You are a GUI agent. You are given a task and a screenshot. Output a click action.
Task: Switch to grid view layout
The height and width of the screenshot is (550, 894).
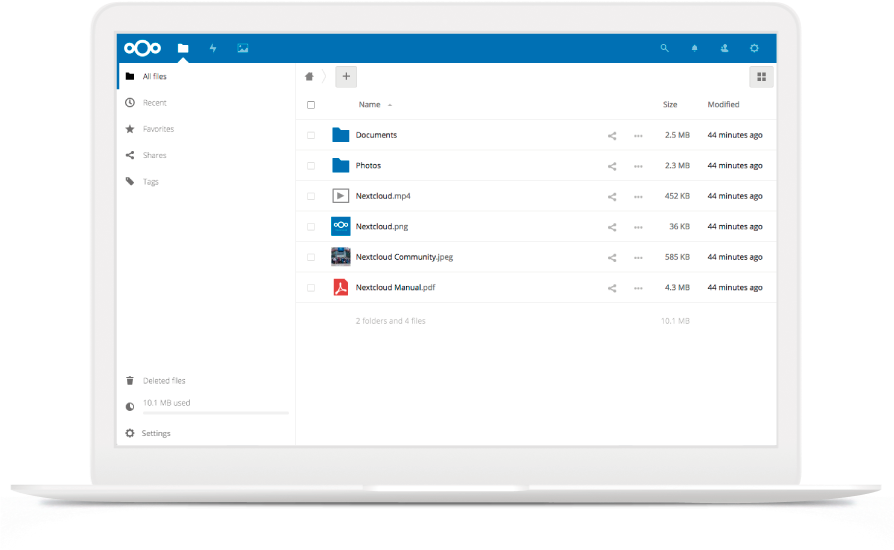point(761,77)
